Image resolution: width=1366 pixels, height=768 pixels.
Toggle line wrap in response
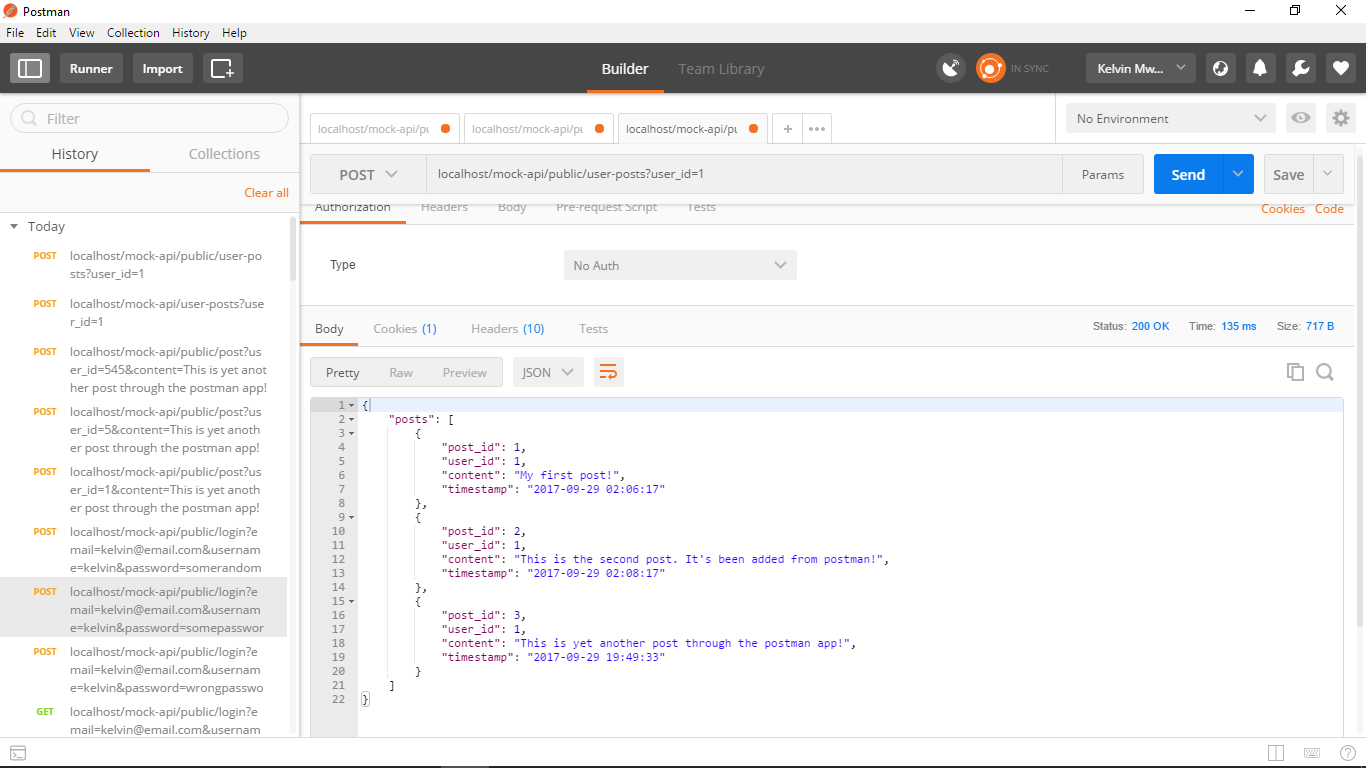609,372
